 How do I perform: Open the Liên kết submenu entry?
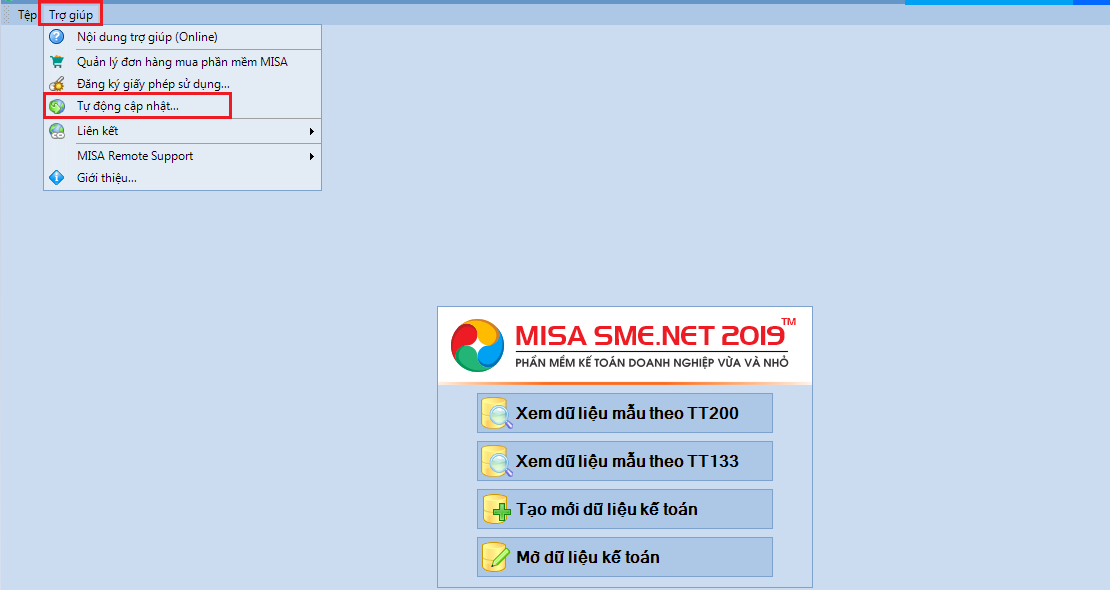[x=183, y=131]
